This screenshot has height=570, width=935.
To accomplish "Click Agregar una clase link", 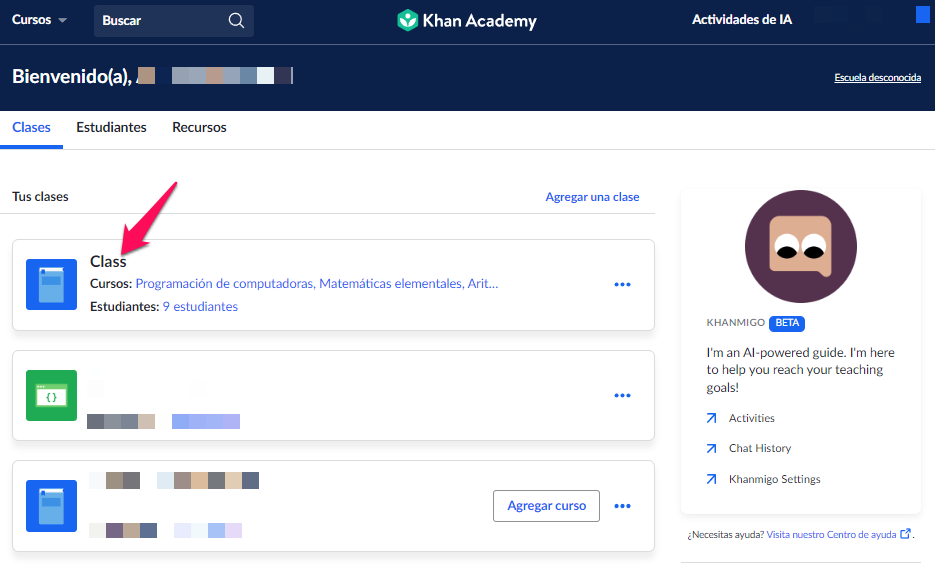I will pos(592,197).
